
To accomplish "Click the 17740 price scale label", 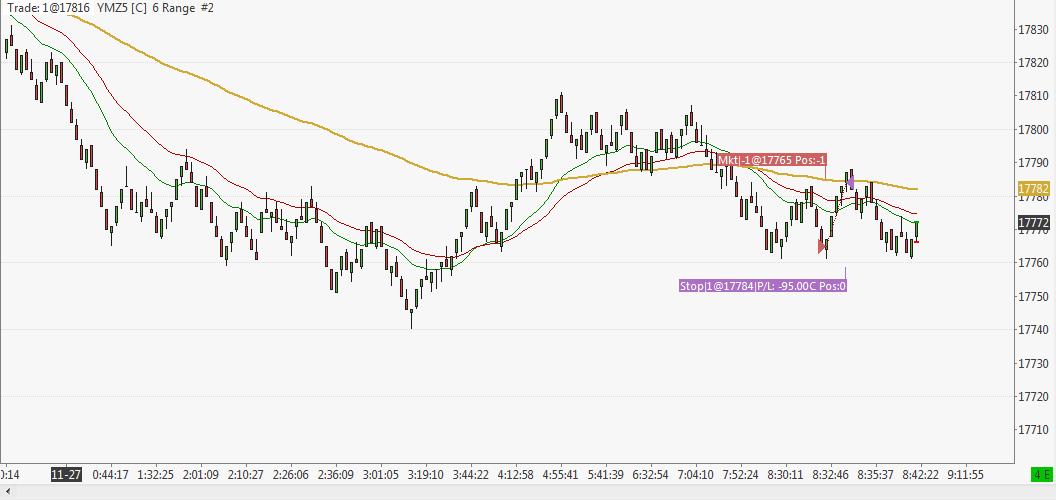I will point(1033,330).
